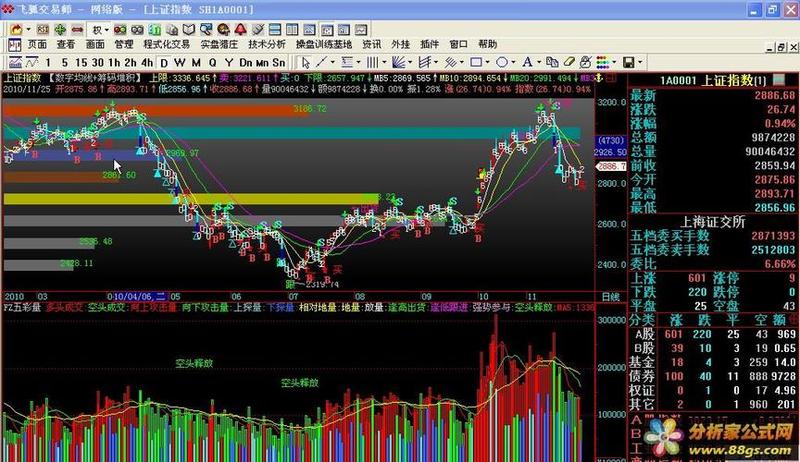The height and width of the screenshot is (462, 800).
Task: Click the magnifier search windows icon
Action: pos(206,30)
